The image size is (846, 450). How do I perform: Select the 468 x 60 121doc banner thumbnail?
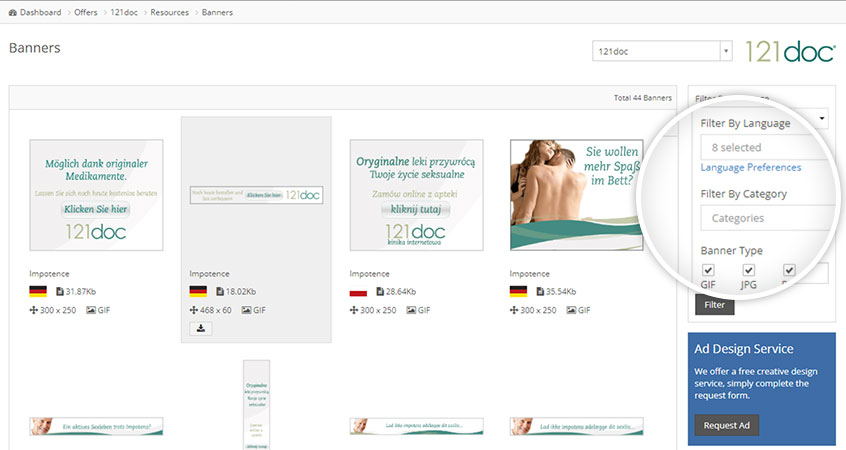(256, 195)
